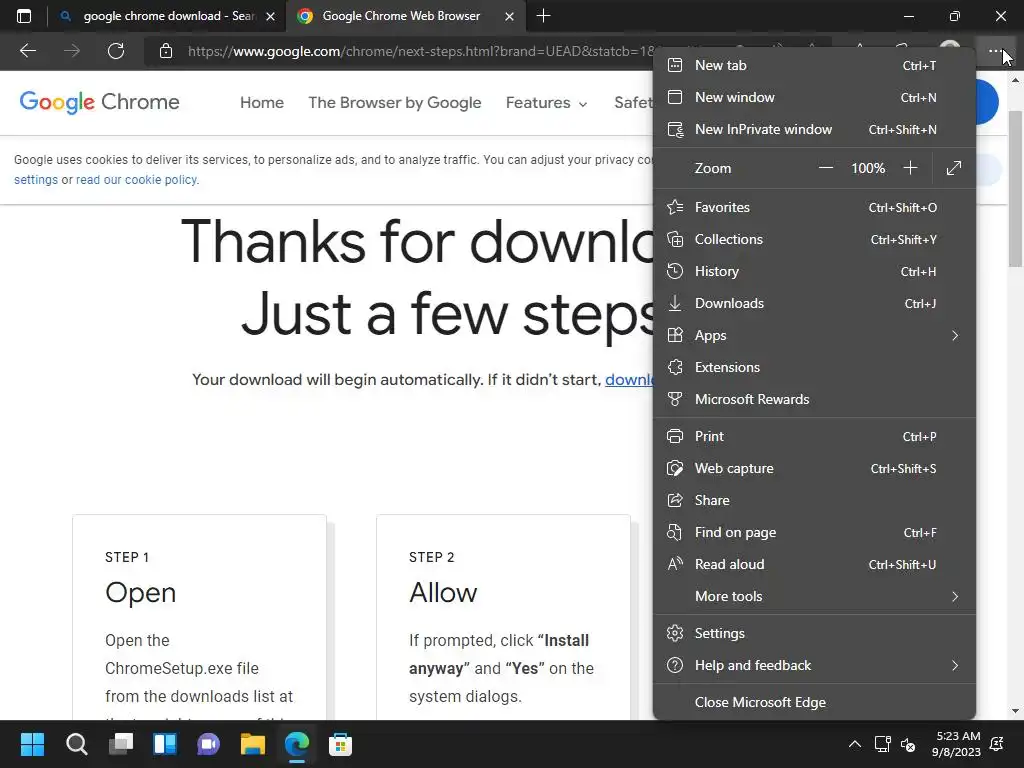Click the Extensions puzzle icon

point(675,367)
